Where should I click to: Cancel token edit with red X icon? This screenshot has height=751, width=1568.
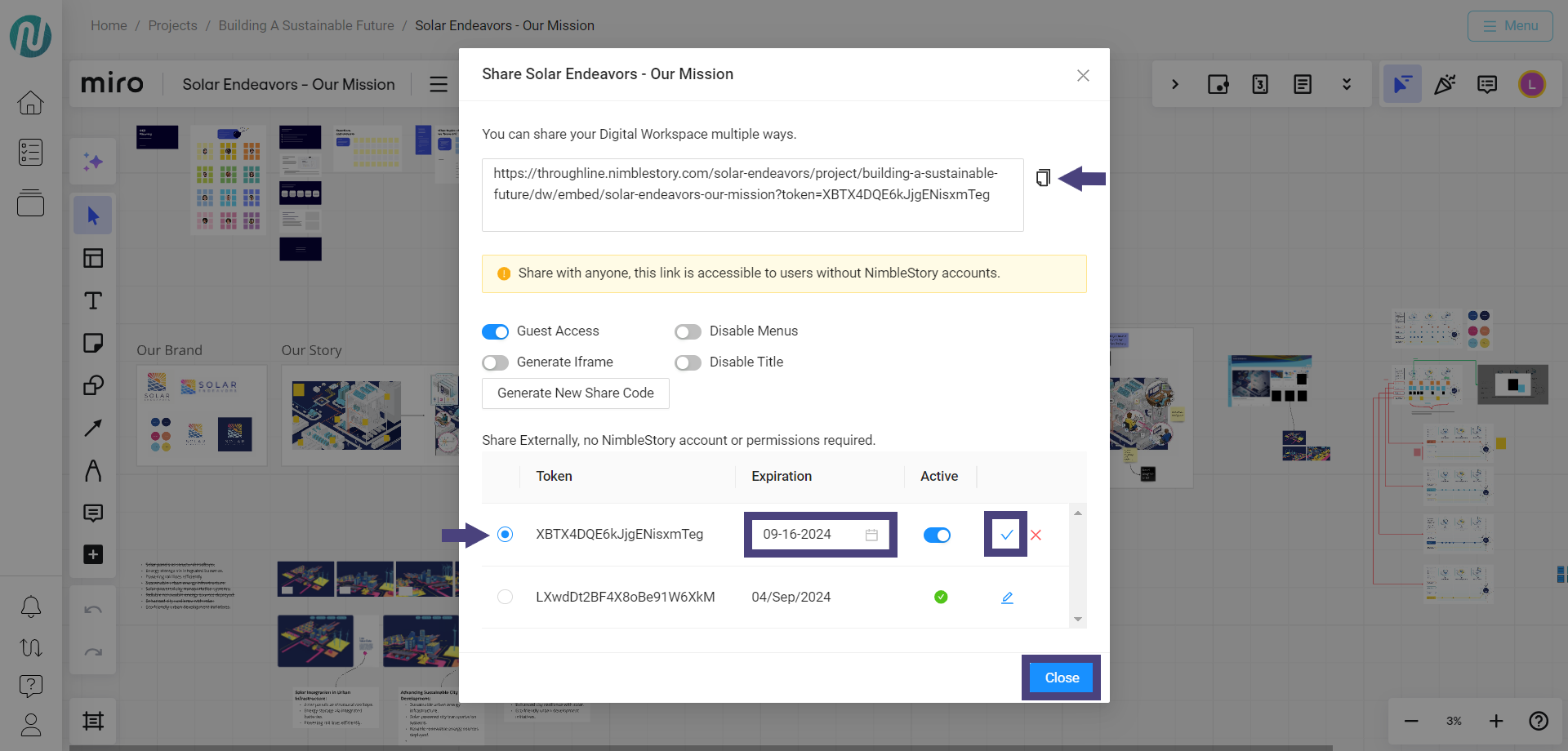[1036, 535]
